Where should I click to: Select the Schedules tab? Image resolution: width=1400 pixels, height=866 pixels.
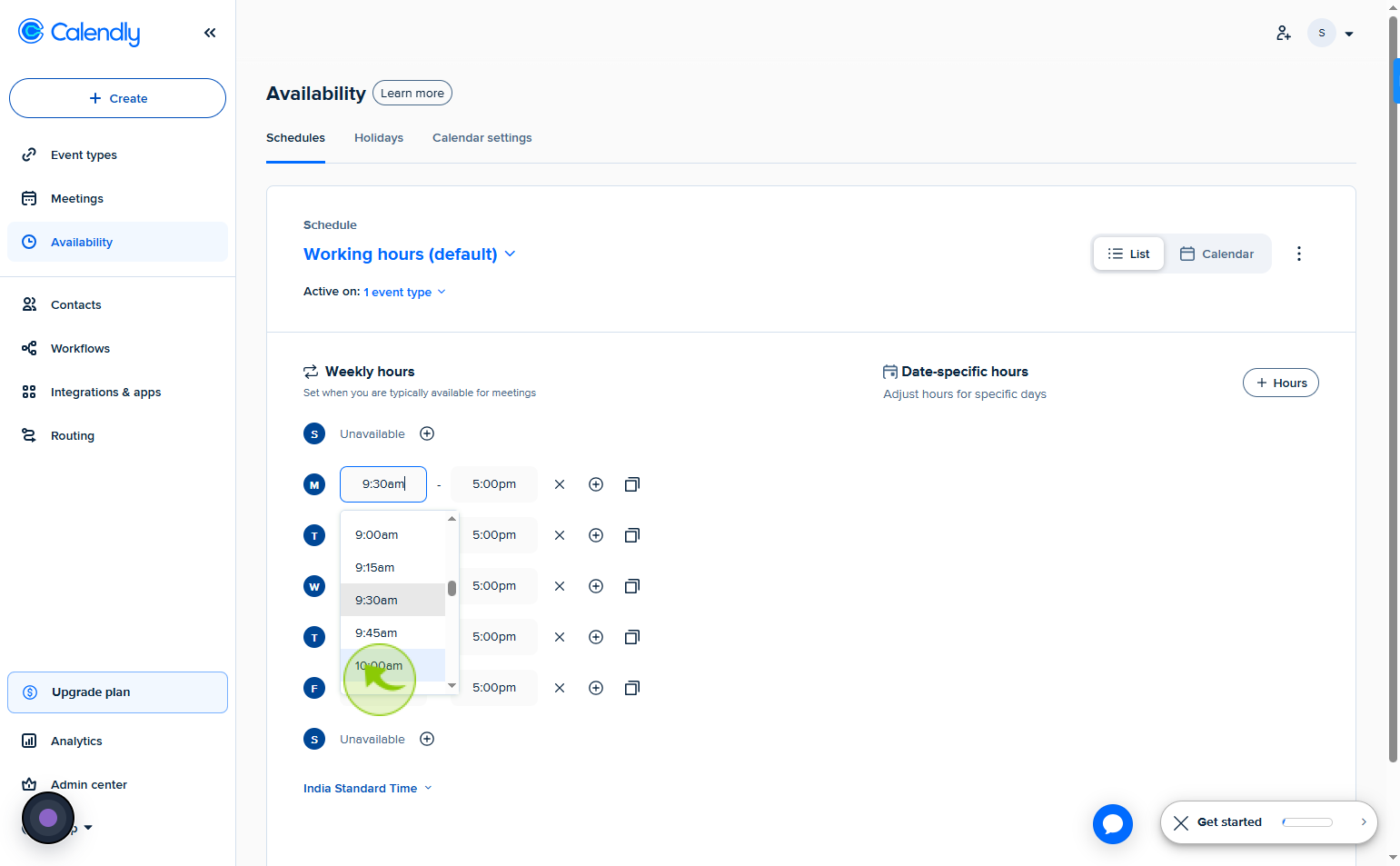click(x=295, y=138)
